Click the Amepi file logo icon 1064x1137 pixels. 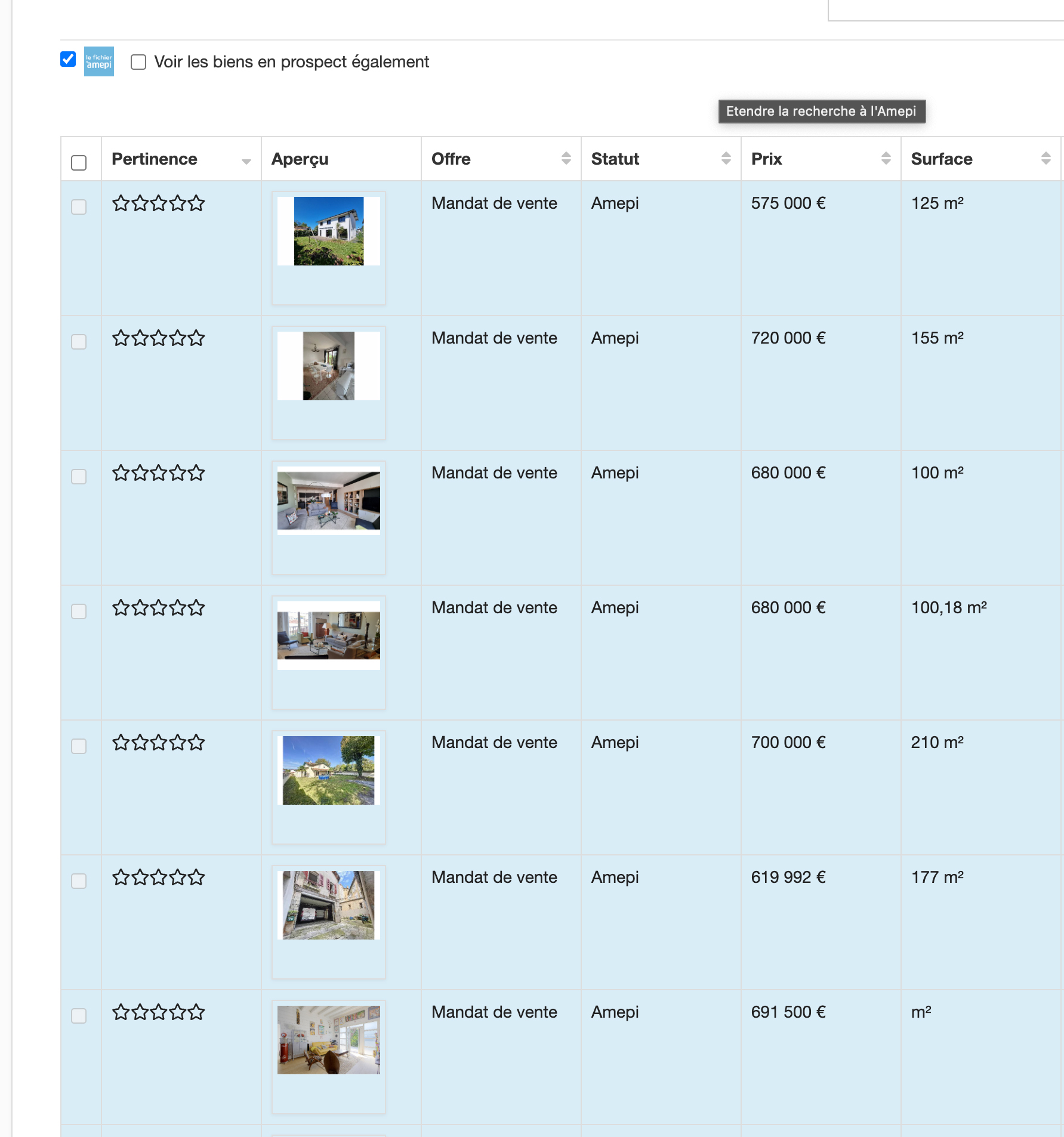coord(98,61)
